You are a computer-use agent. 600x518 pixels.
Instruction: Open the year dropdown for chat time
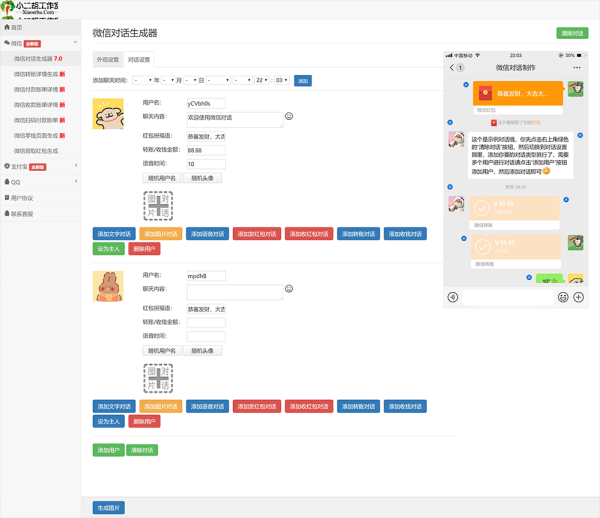tap(143, 80)
